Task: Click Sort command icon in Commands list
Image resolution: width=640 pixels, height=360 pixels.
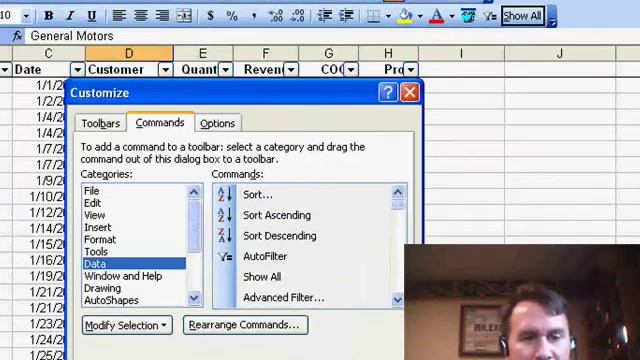Action: click(224, 194)
